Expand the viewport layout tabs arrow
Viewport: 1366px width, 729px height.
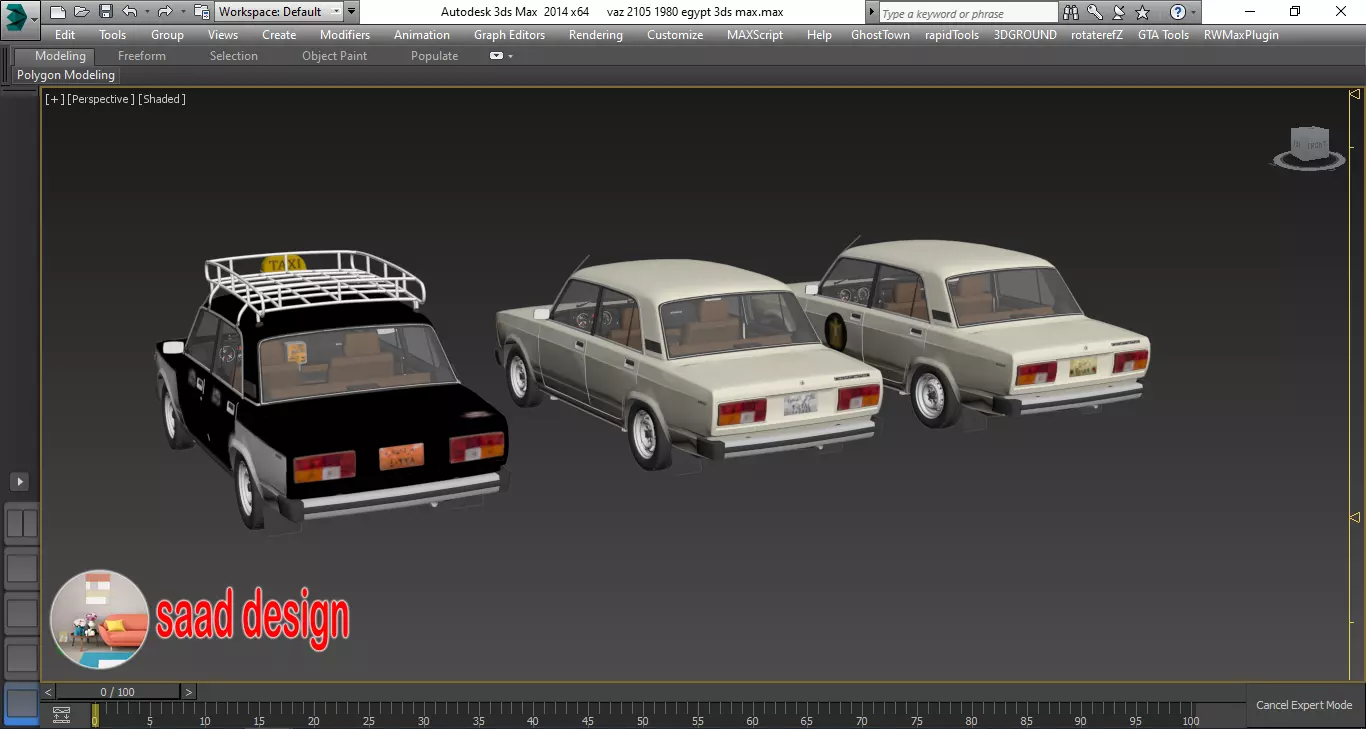pos(19,482)
